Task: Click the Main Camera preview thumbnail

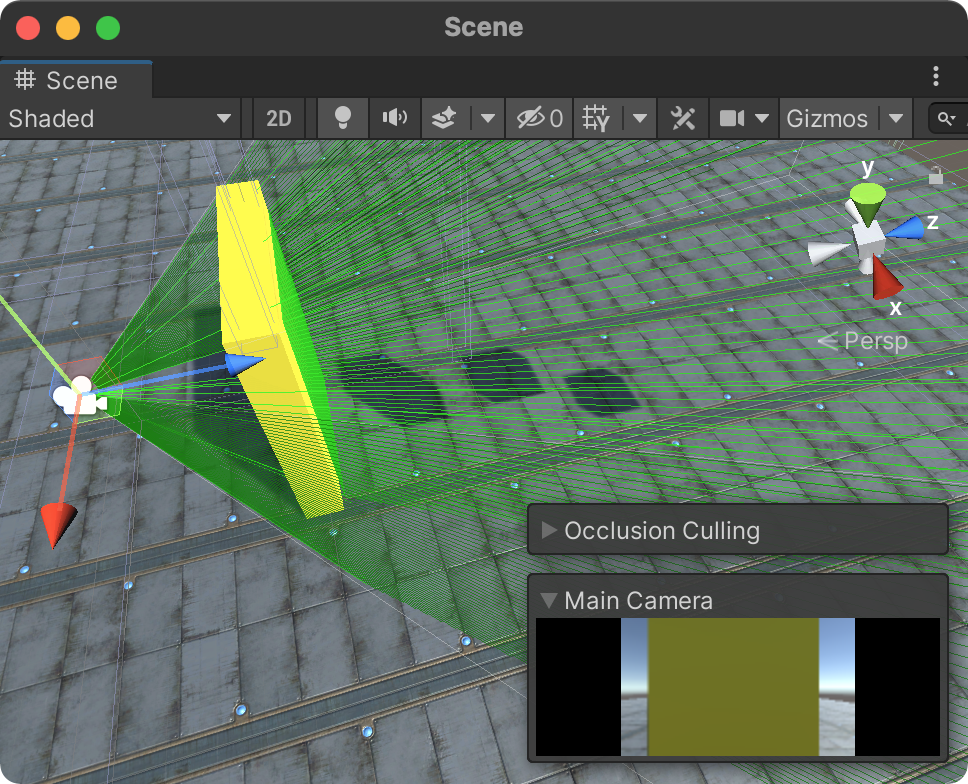Action: 738,687
